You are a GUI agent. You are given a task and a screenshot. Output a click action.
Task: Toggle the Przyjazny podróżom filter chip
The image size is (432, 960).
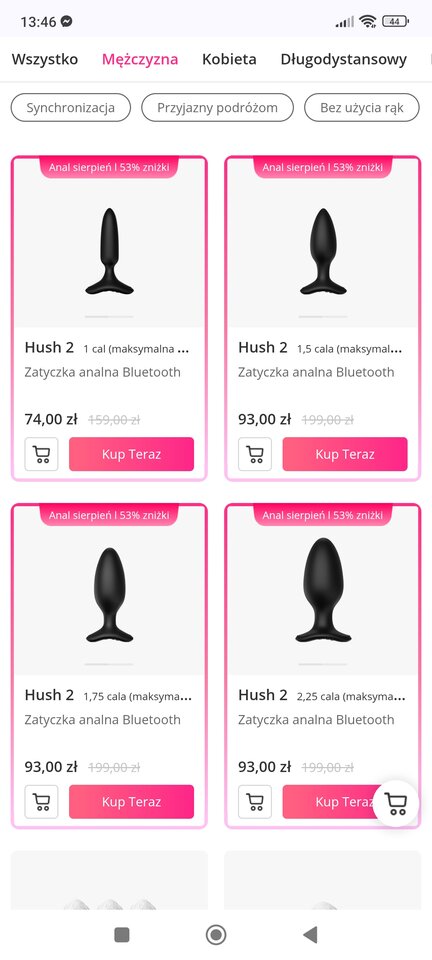pyautogui.click(x=217, y=108)
